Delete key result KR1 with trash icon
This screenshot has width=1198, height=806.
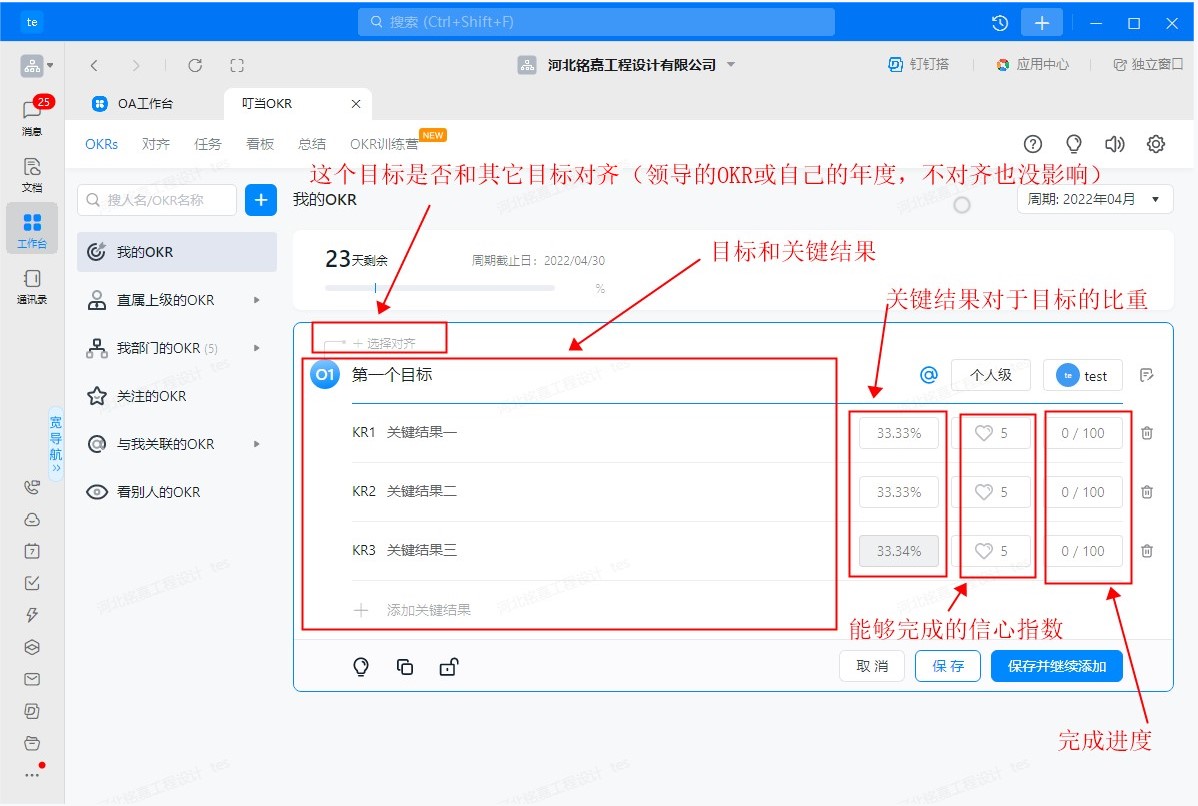point(1147,433)
